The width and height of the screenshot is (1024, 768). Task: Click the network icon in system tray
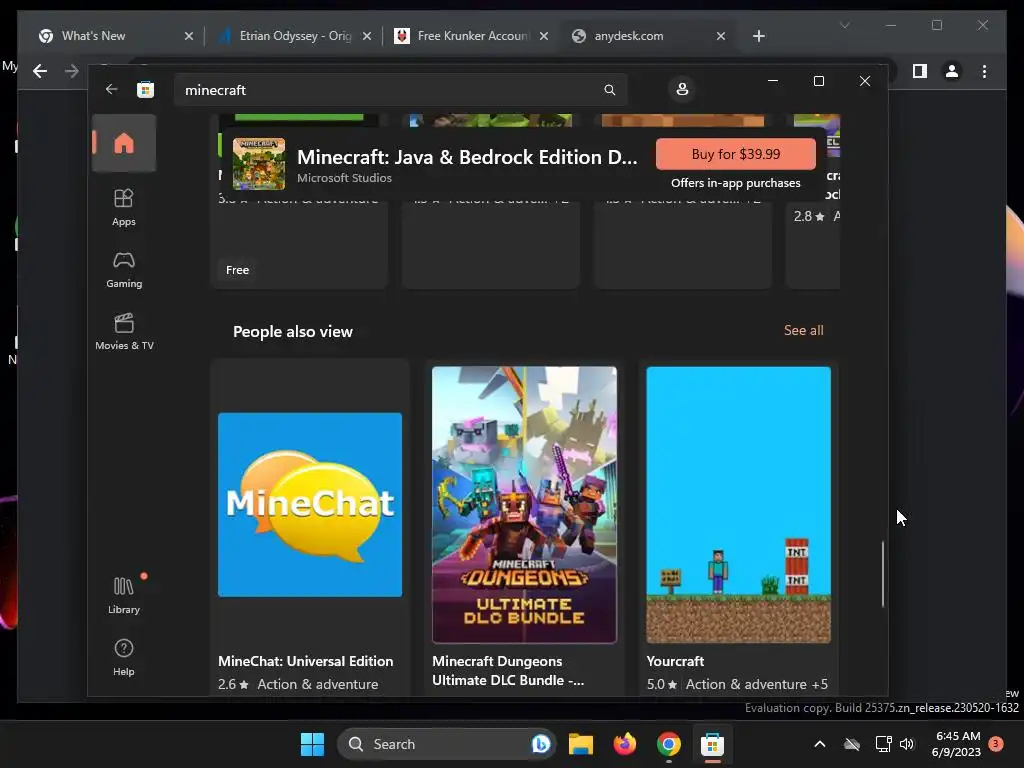coord(884,744)
